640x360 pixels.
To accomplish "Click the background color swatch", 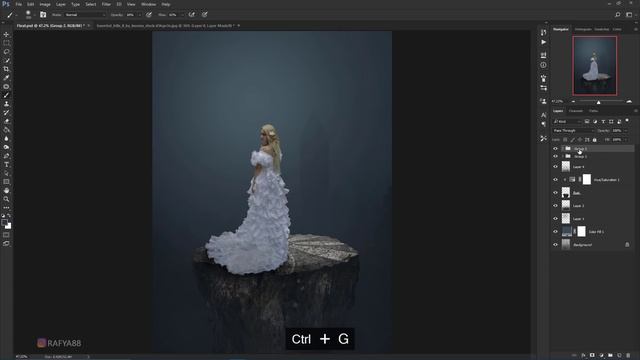I will click(x=8, y=226).
